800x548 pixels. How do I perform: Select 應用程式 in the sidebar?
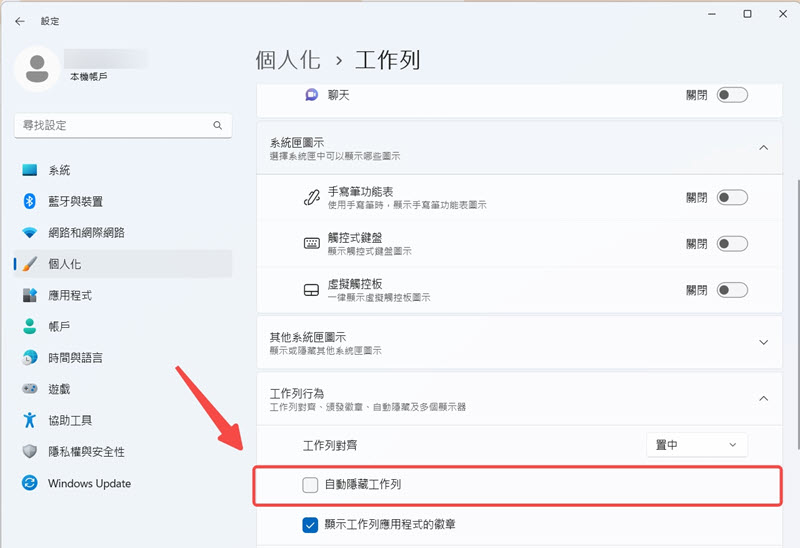coord(122,295)
